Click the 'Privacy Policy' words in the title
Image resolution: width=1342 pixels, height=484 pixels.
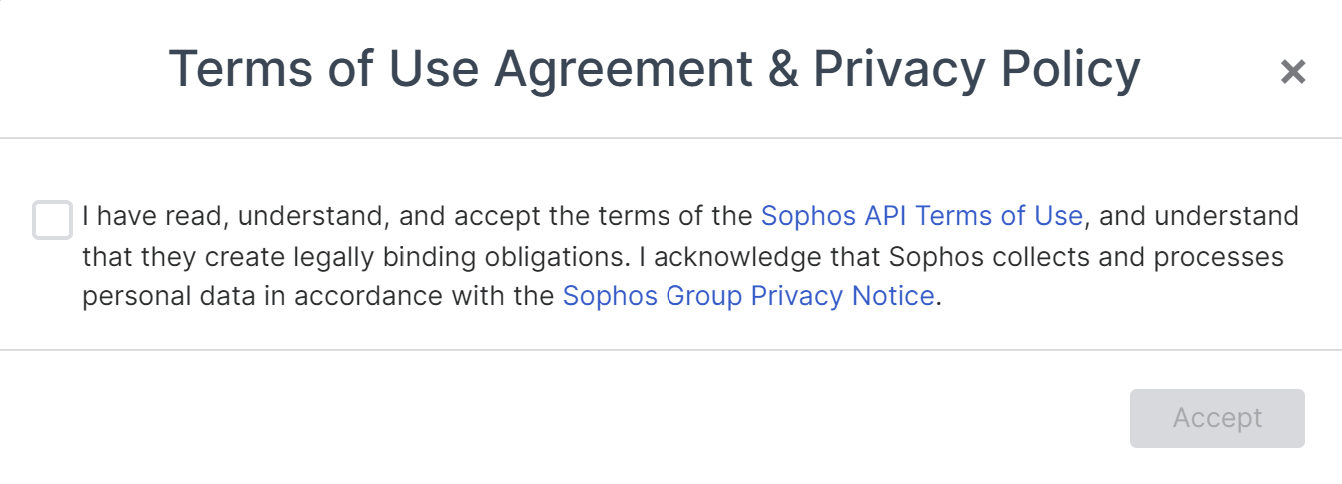pos(976,70)
